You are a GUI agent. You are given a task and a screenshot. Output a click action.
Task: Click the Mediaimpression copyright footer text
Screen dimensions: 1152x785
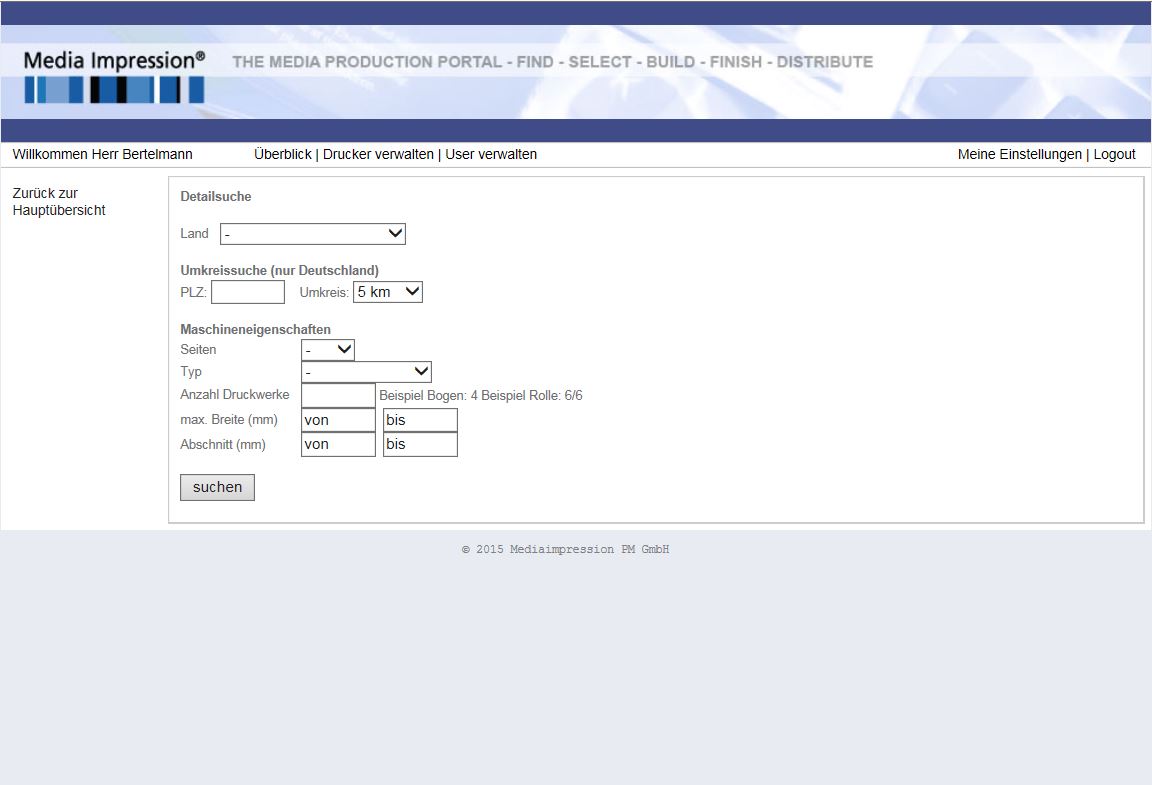pos(565,550)
